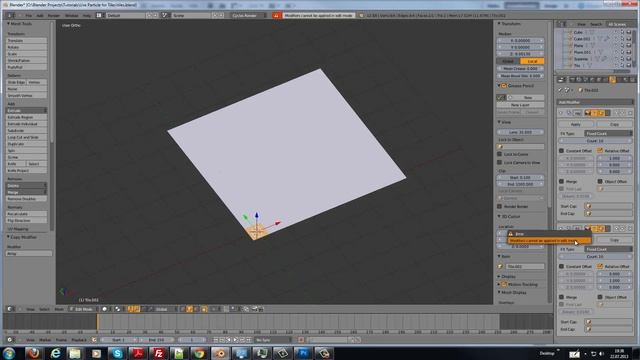Enable Merge checkbox in first Array modifier
The height and width of the screenshot is (360, 640).
(x=561, y=181)
